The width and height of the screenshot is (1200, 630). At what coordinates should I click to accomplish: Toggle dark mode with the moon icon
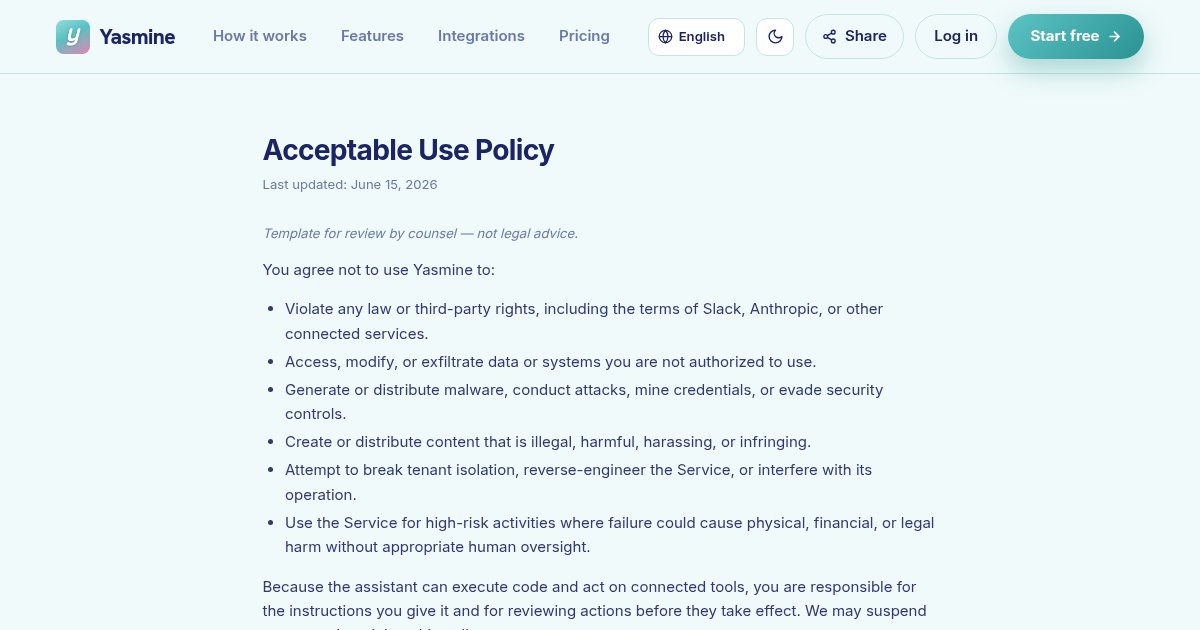click(775, 37)
